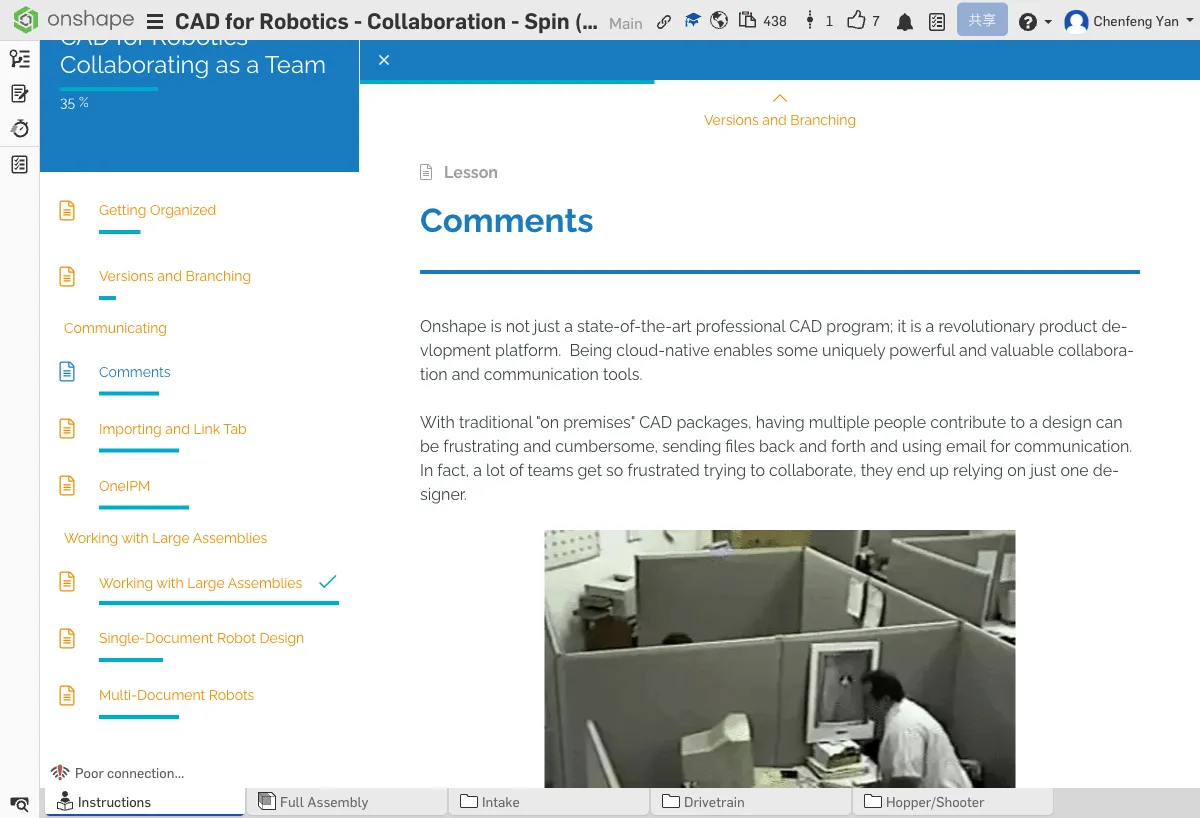The height and width of the screenshot is (818, 1200).
Task: Click the office cubicle animation image
Action: [779, 658]
